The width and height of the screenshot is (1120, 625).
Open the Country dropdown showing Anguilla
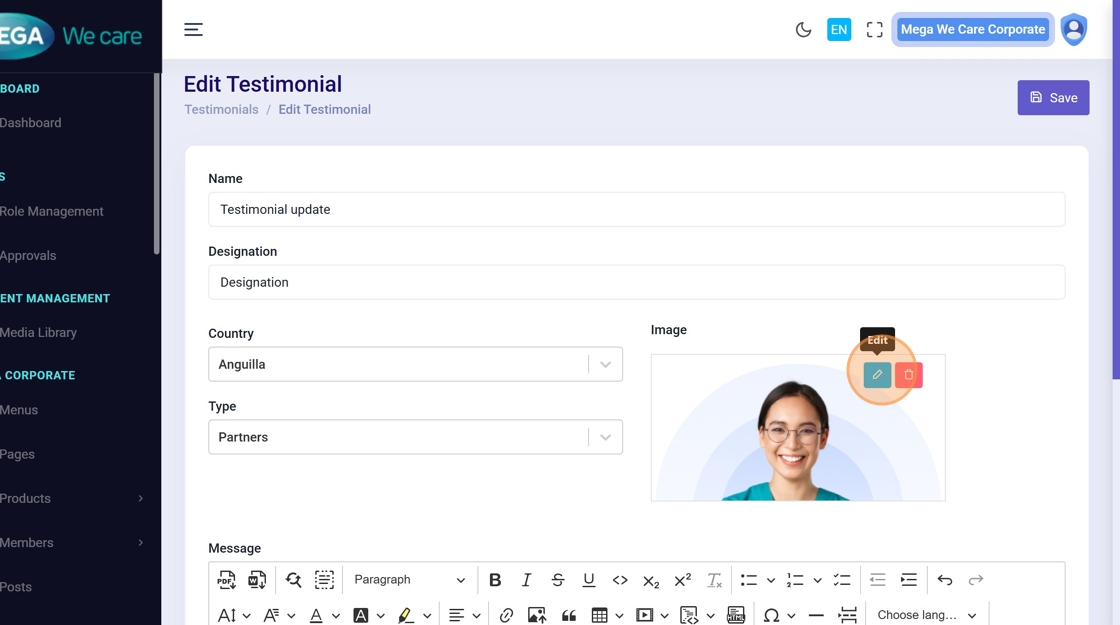[415, 364]
